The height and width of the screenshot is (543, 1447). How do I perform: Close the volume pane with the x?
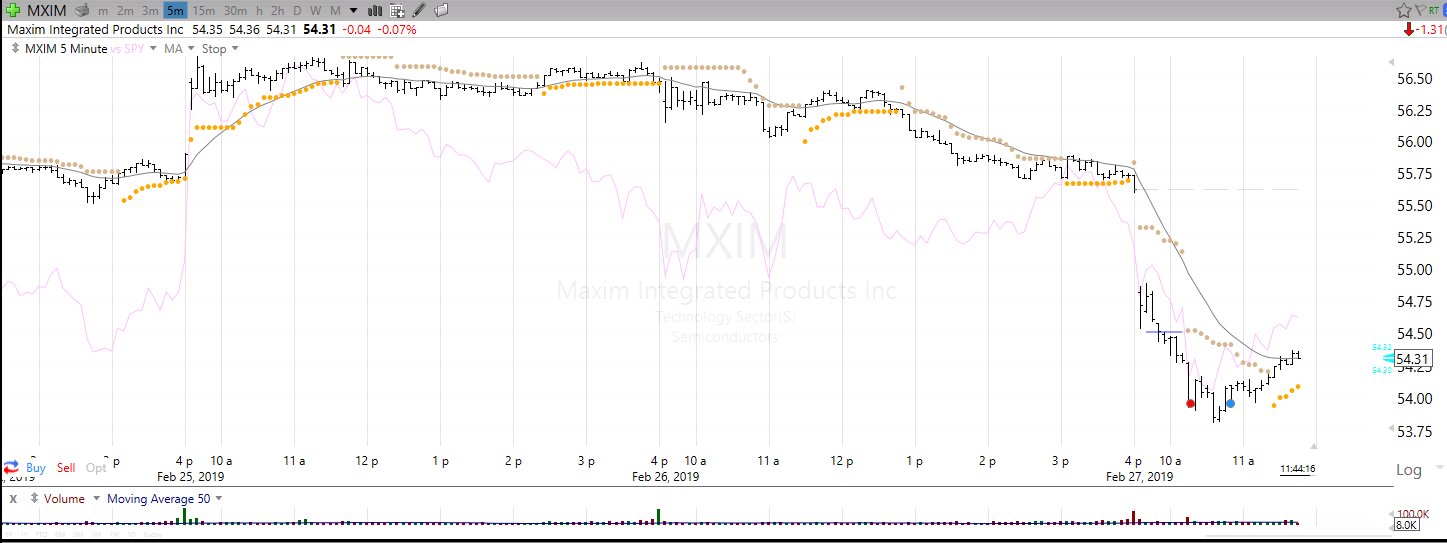click(x=13, y=498)
